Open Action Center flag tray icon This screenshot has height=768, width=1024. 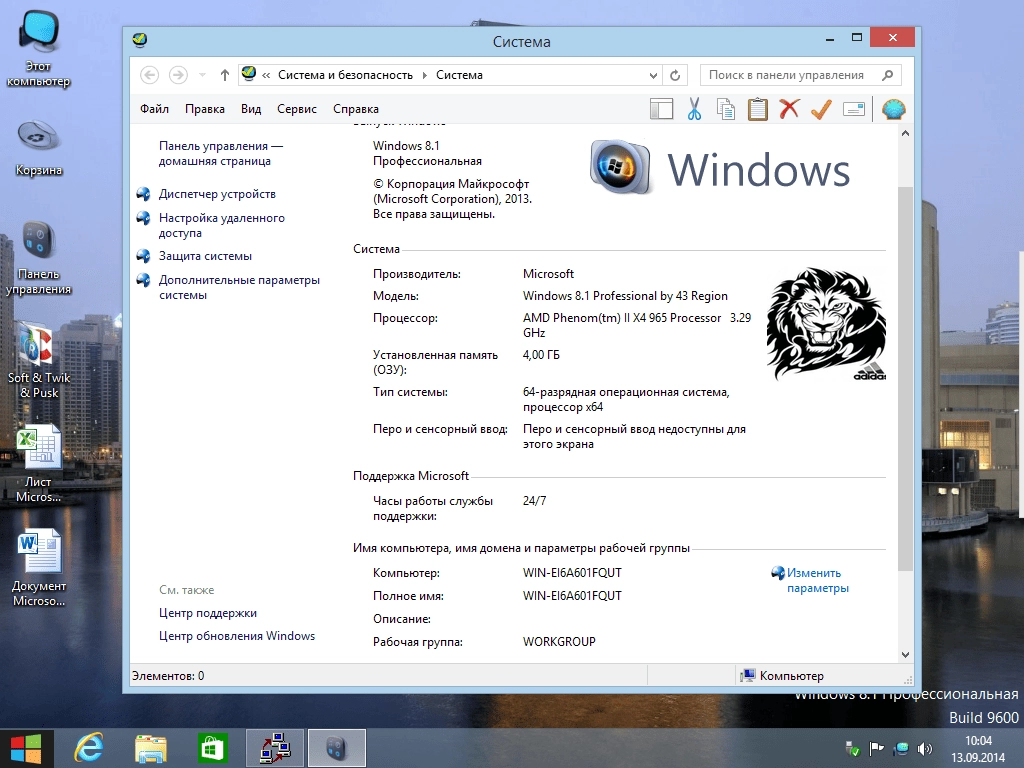pyautogui.click(x=876, y=748)
